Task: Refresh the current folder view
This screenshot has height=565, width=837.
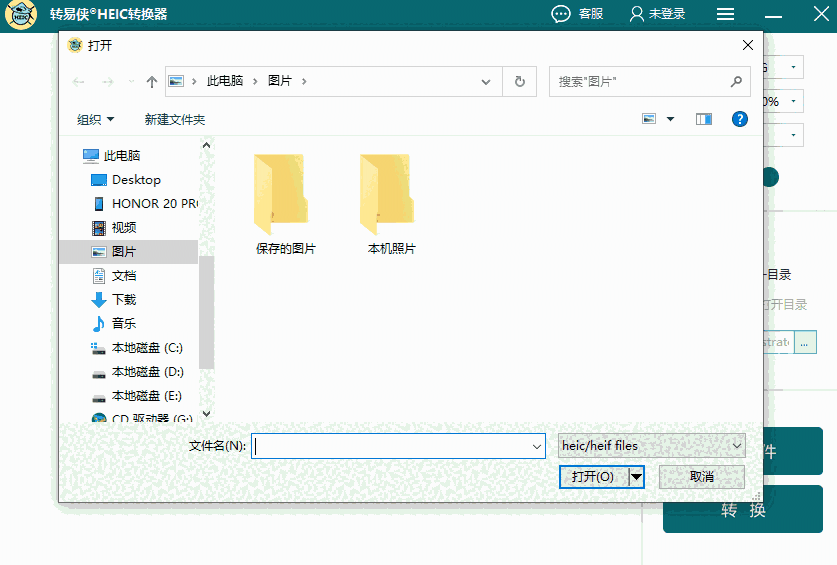Action: pos(519,82)
